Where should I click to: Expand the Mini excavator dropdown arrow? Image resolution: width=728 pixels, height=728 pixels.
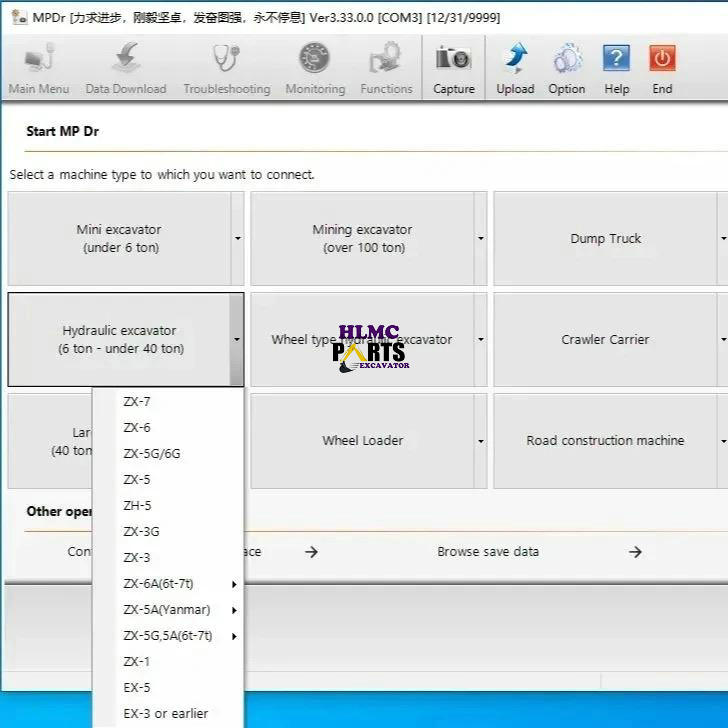pos(237,239)
